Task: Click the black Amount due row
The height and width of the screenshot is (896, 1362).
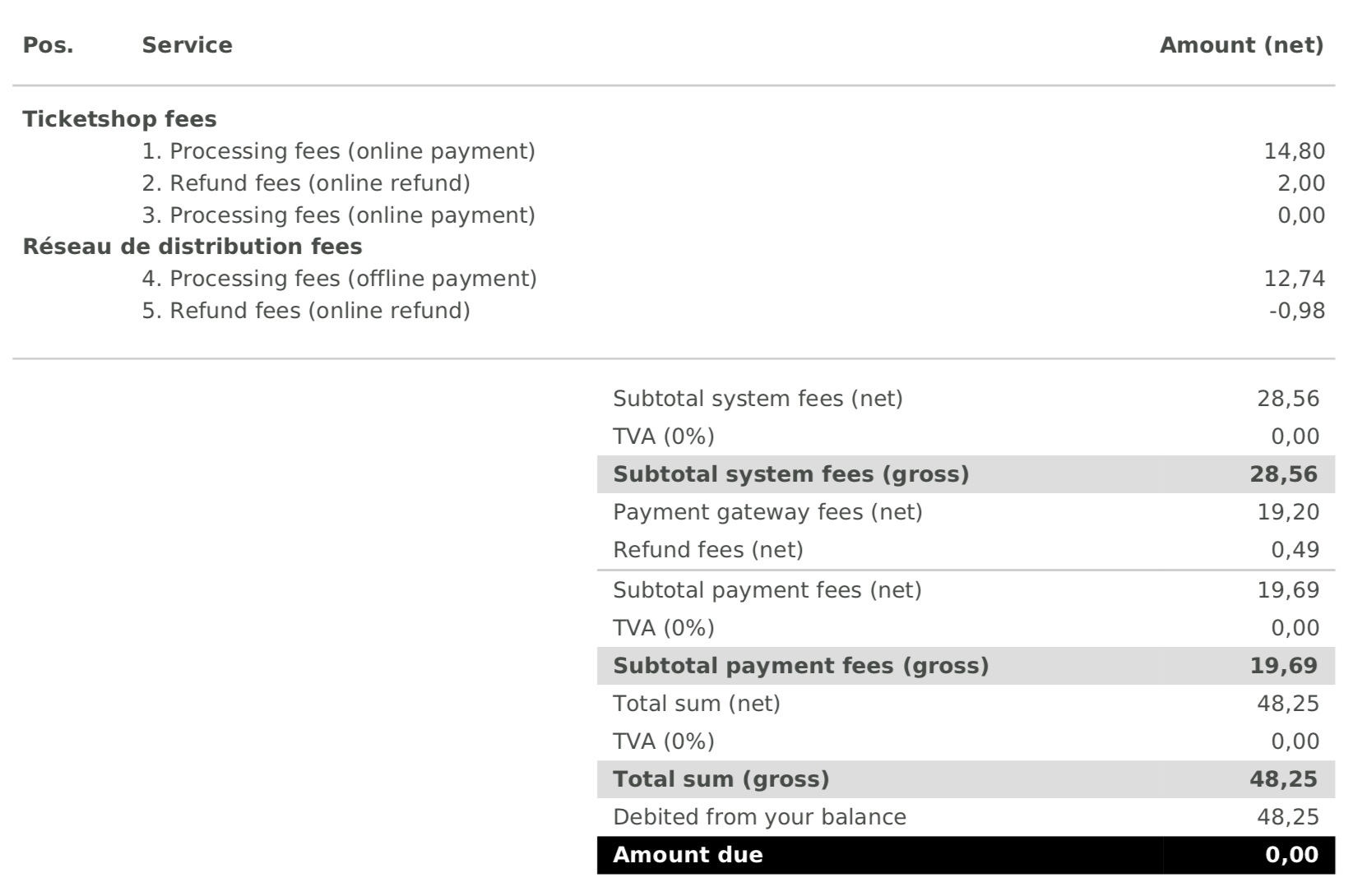Action: point(966,855)
